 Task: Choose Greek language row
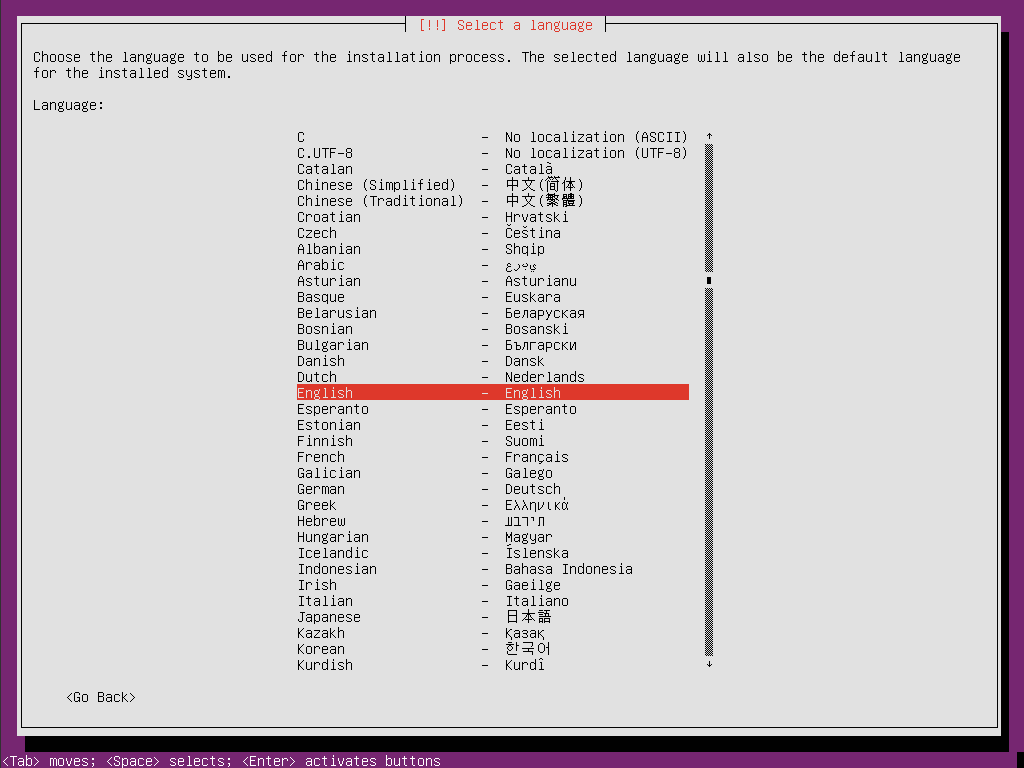(492, 505)
